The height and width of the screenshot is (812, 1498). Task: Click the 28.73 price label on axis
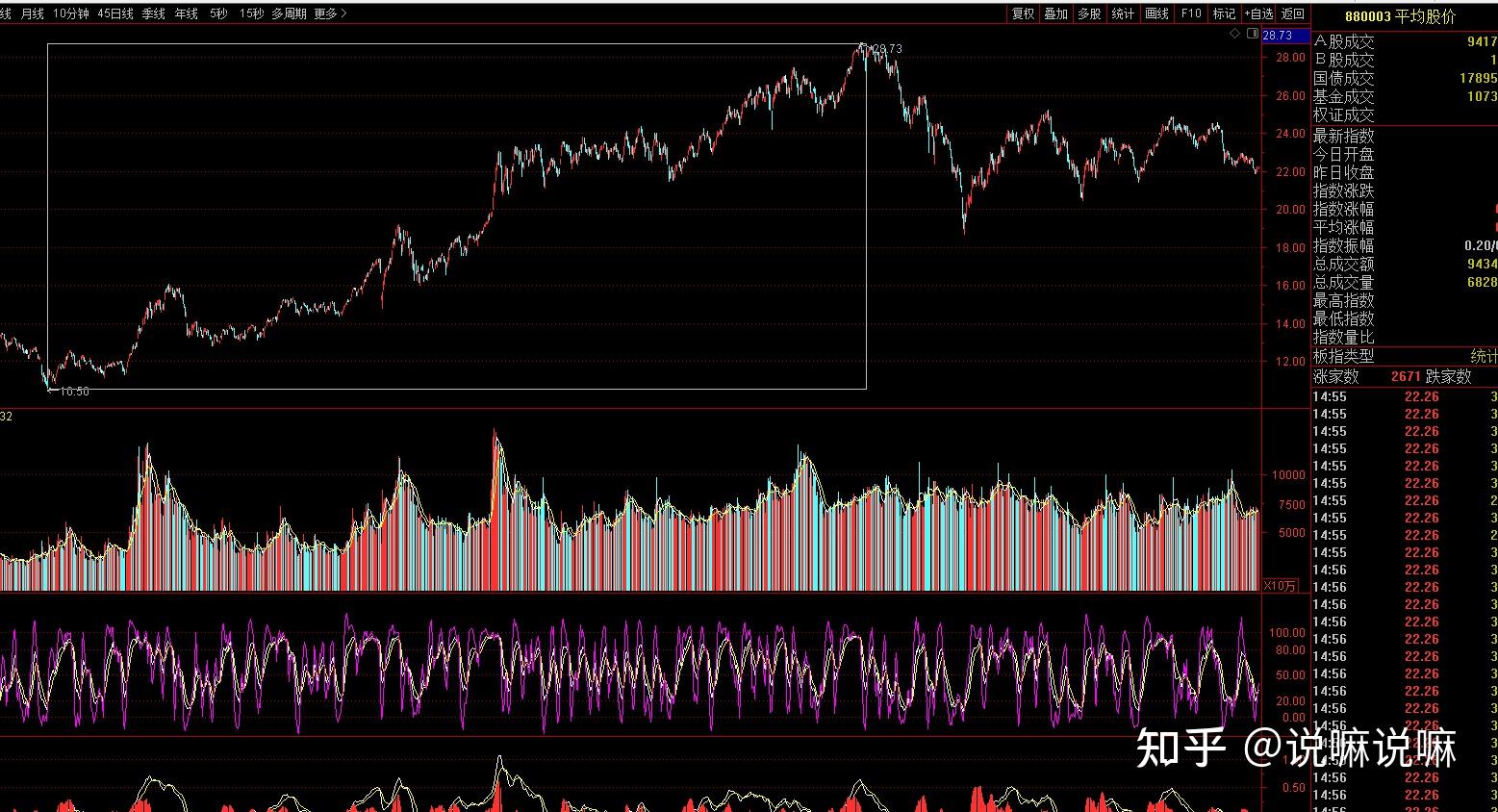coord(1284,36)
